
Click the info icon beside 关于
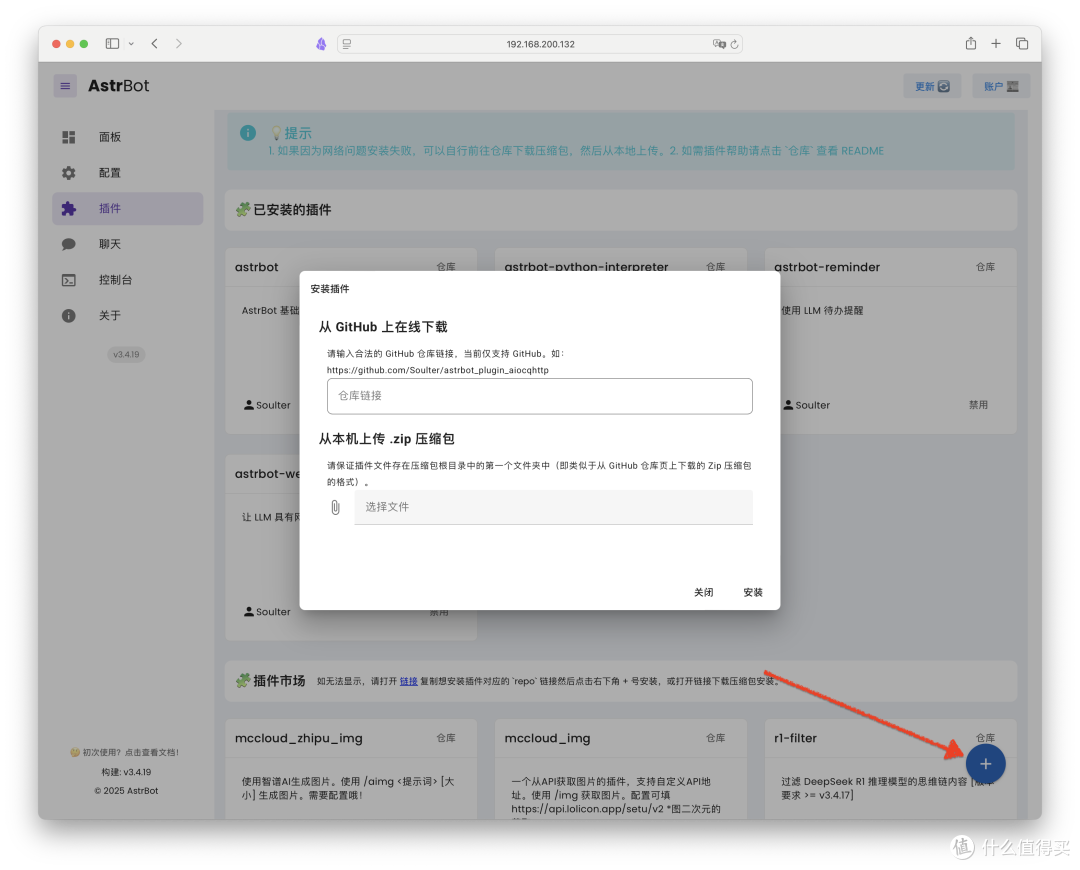pos(69,315)
